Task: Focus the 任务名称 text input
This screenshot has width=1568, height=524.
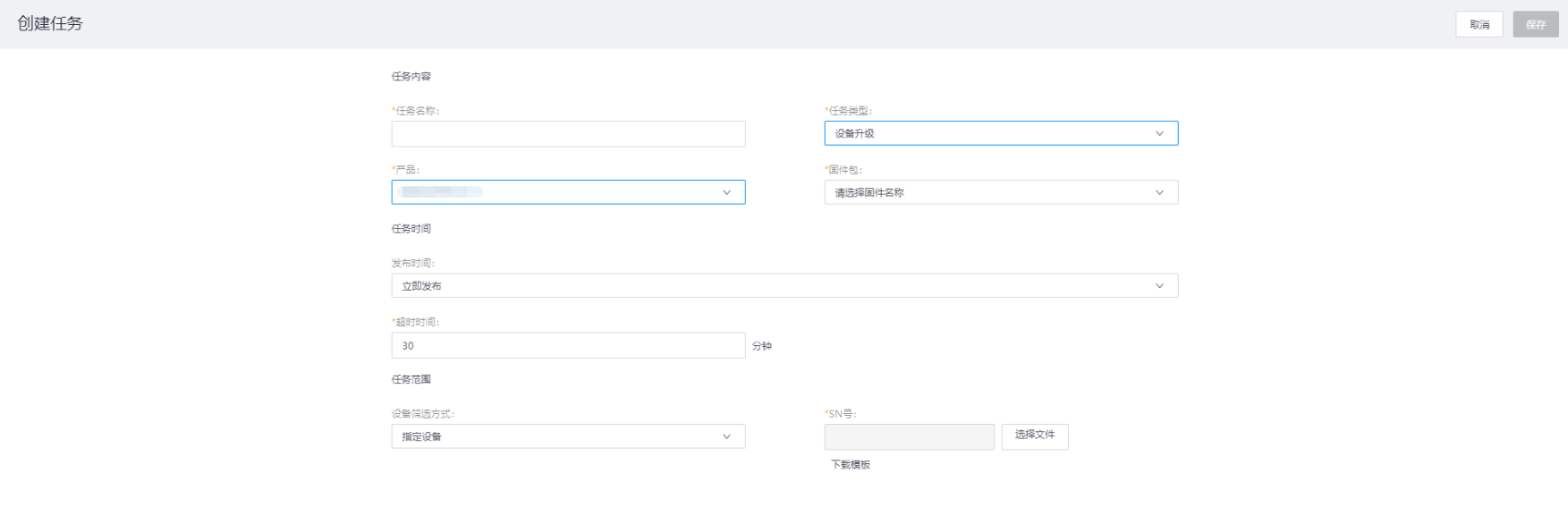Action: (x=568, y=134)
